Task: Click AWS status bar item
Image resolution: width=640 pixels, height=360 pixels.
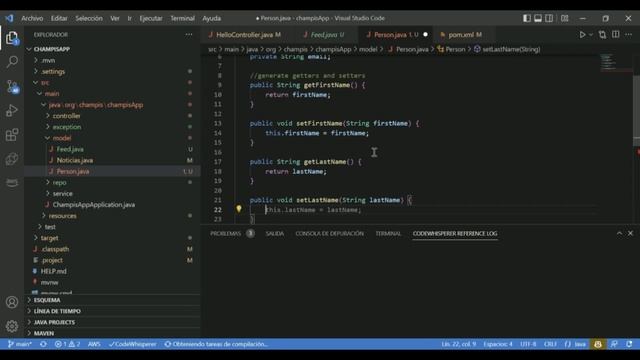Action: tap(94, 344)
